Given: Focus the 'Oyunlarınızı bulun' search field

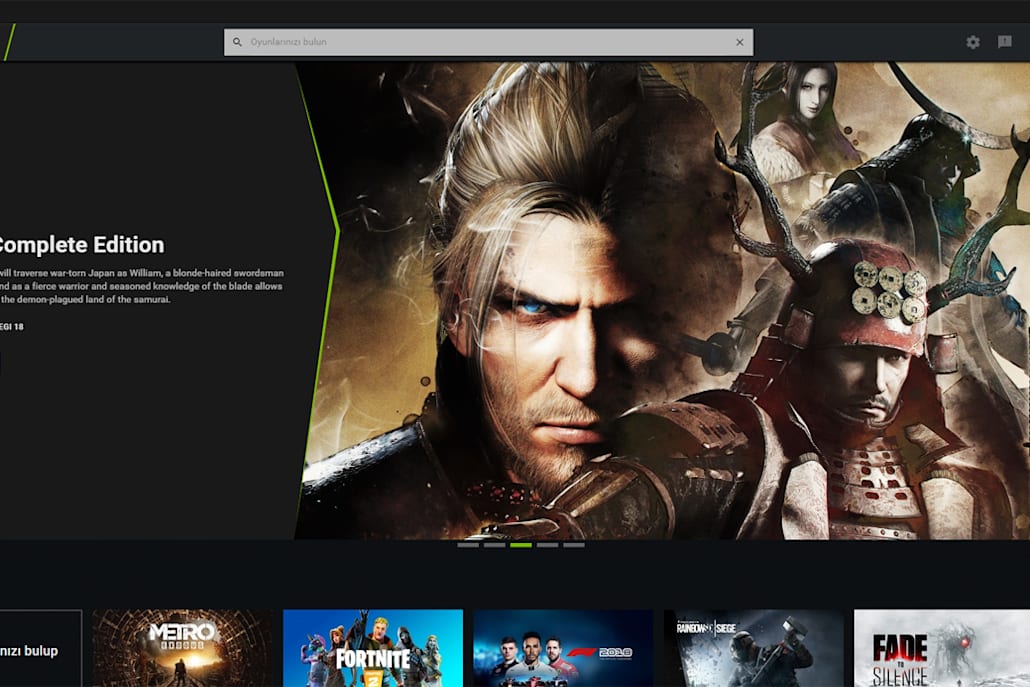Looking at the screenshot, I should [489, 42].
